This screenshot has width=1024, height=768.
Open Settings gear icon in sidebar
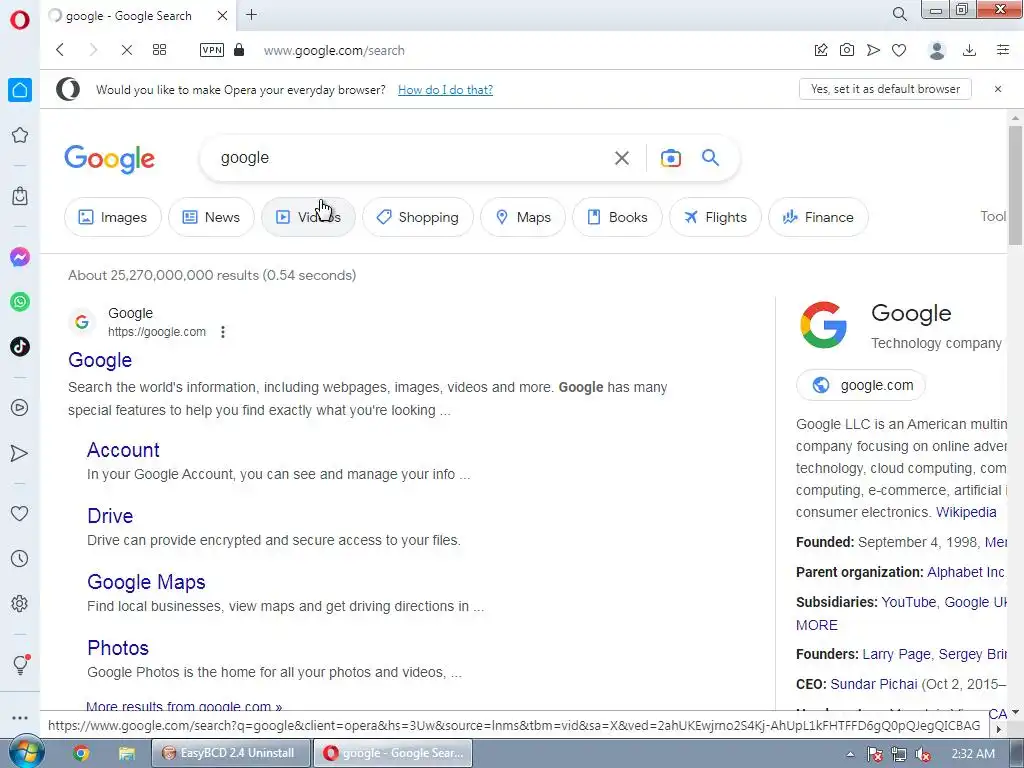(x=20, y=603)
